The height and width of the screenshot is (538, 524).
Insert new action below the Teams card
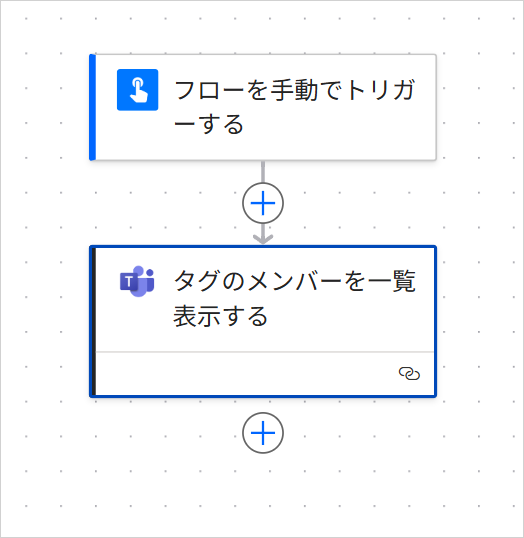263,433
